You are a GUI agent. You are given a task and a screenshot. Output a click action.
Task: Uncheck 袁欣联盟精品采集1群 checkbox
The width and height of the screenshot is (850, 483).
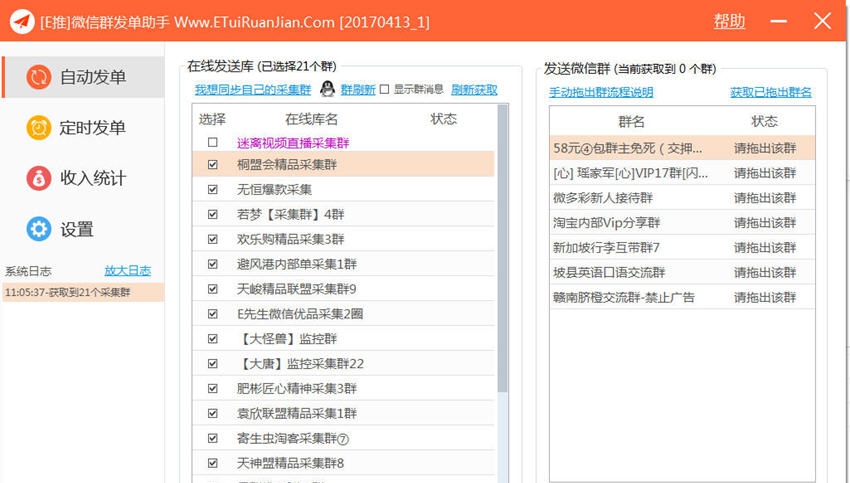(212, 414)
